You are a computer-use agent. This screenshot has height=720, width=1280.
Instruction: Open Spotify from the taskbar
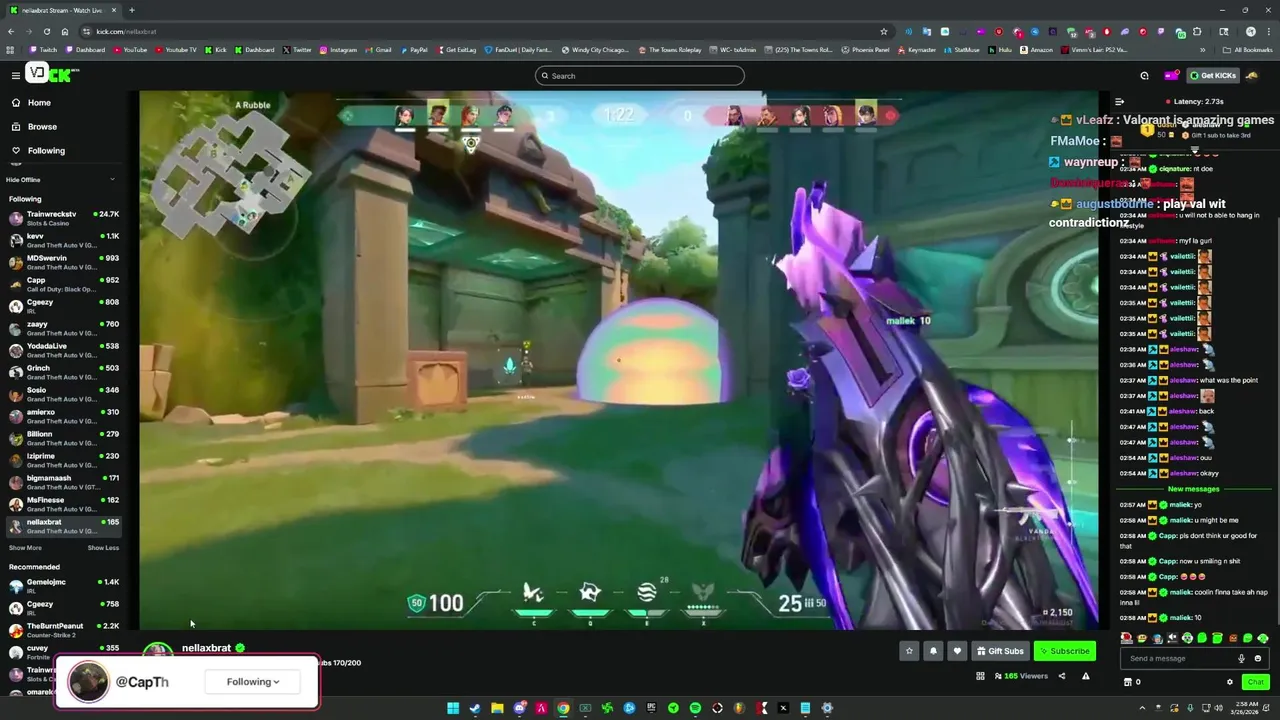click(695, 708)
